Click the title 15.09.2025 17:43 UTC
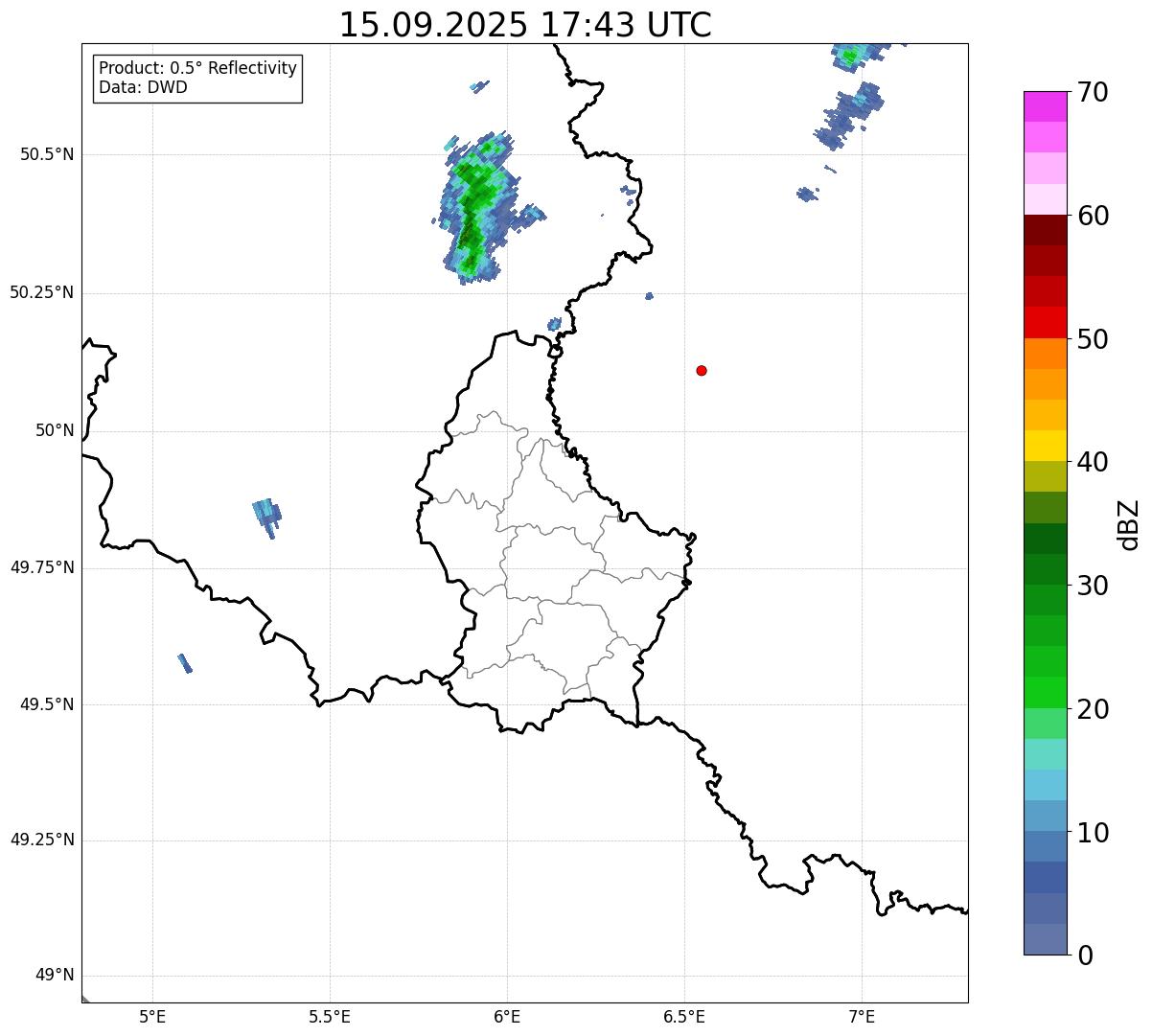 tap(525, 25)
